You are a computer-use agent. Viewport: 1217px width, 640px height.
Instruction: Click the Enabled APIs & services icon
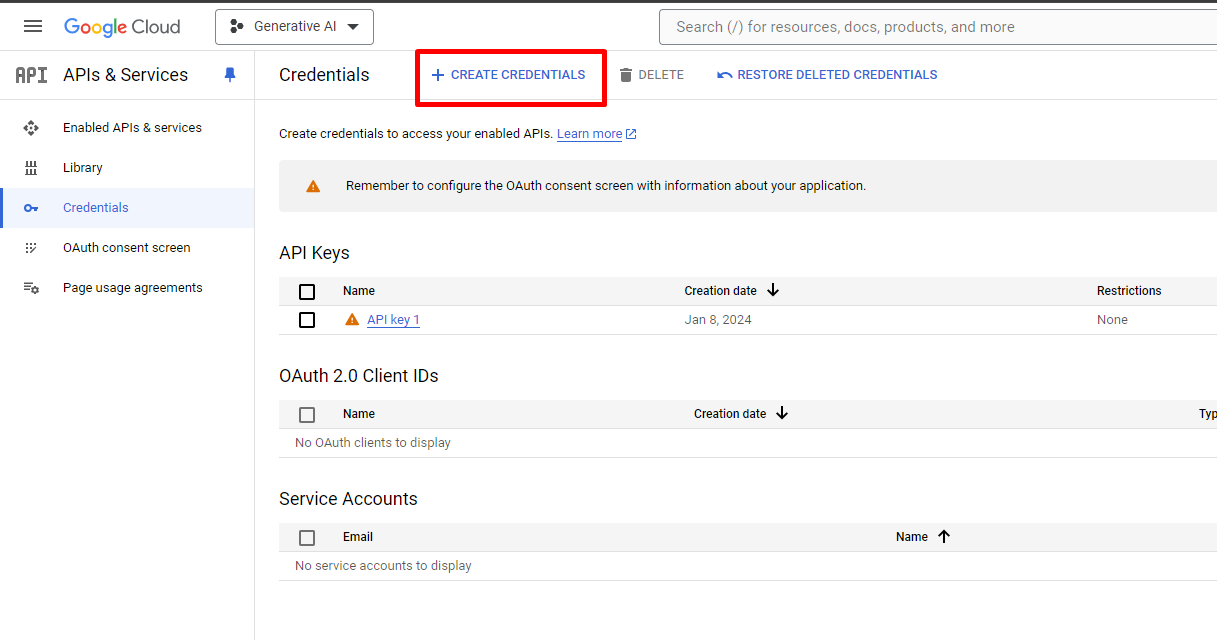pos(31,128)
